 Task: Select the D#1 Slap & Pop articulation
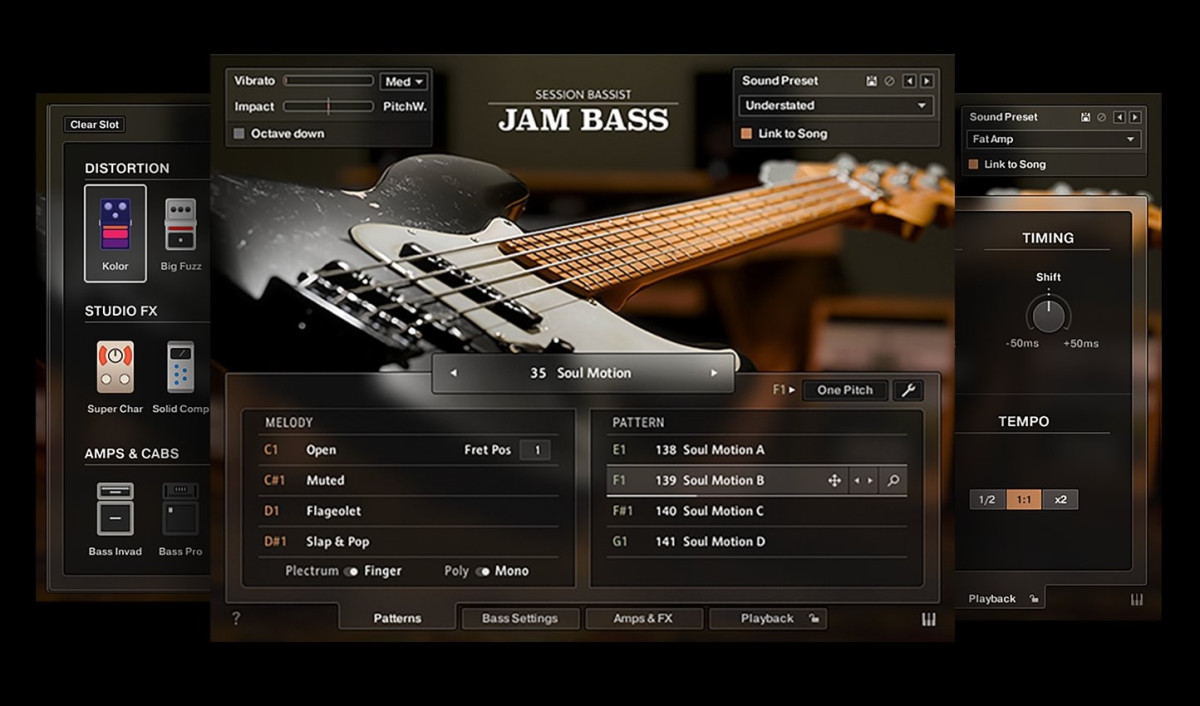[x=408, y=542]
